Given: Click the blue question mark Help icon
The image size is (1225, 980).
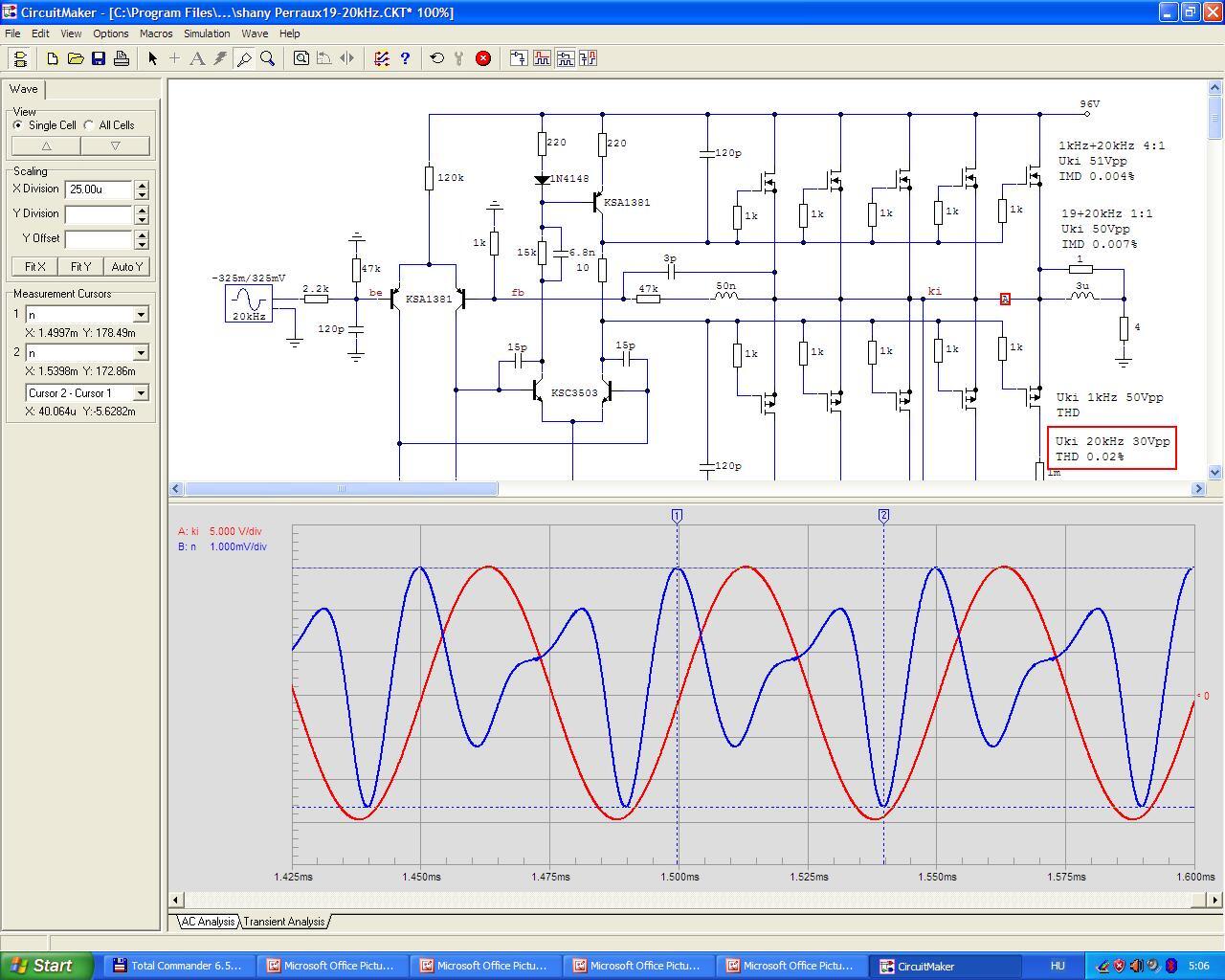Looking at the screenshot, I should [x=405, y=58].
